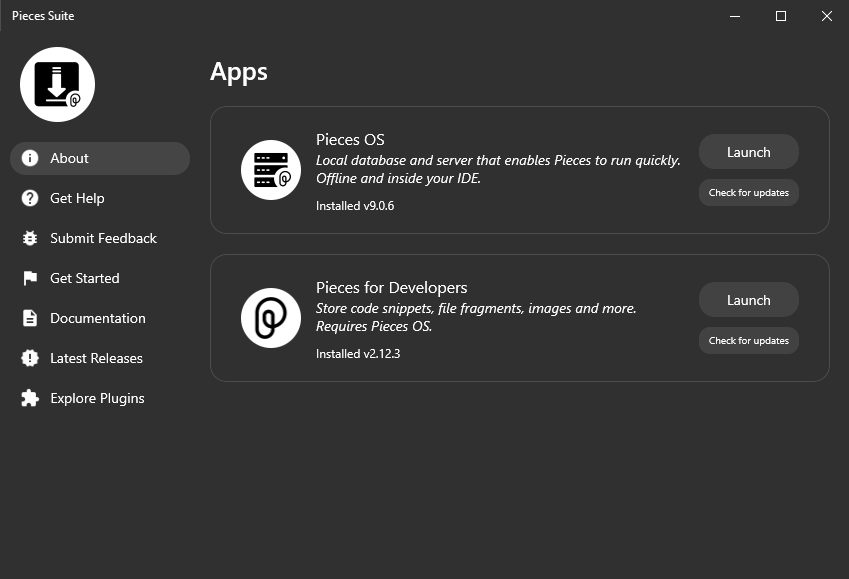The width and height of the screenshot is (849, 579).
Task: Click the Pieces Suite download logo
Action: [x=57, y=85]
